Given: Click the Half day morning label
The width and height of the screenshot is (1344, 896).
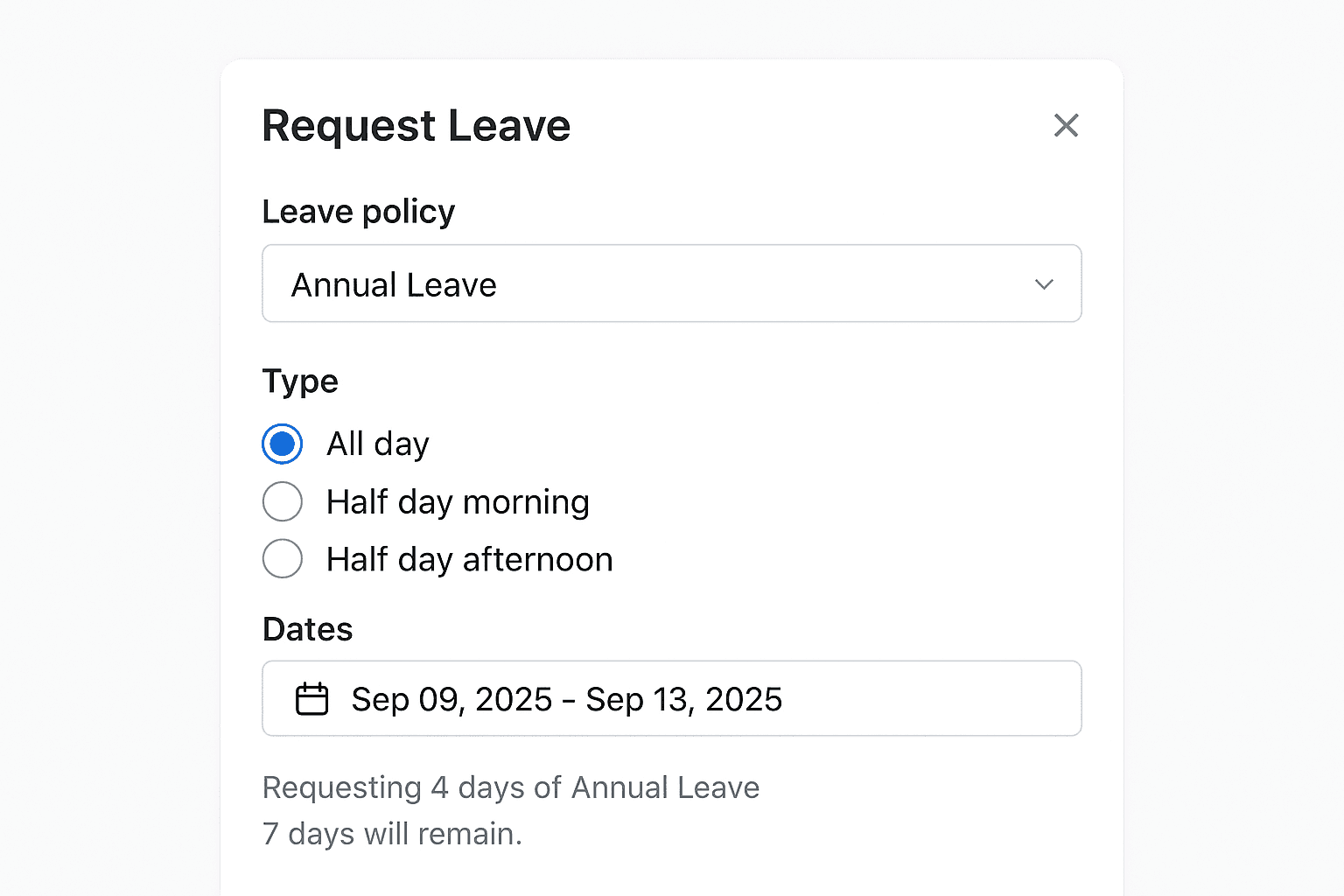Looking at the screenshot, I should 457,501.
